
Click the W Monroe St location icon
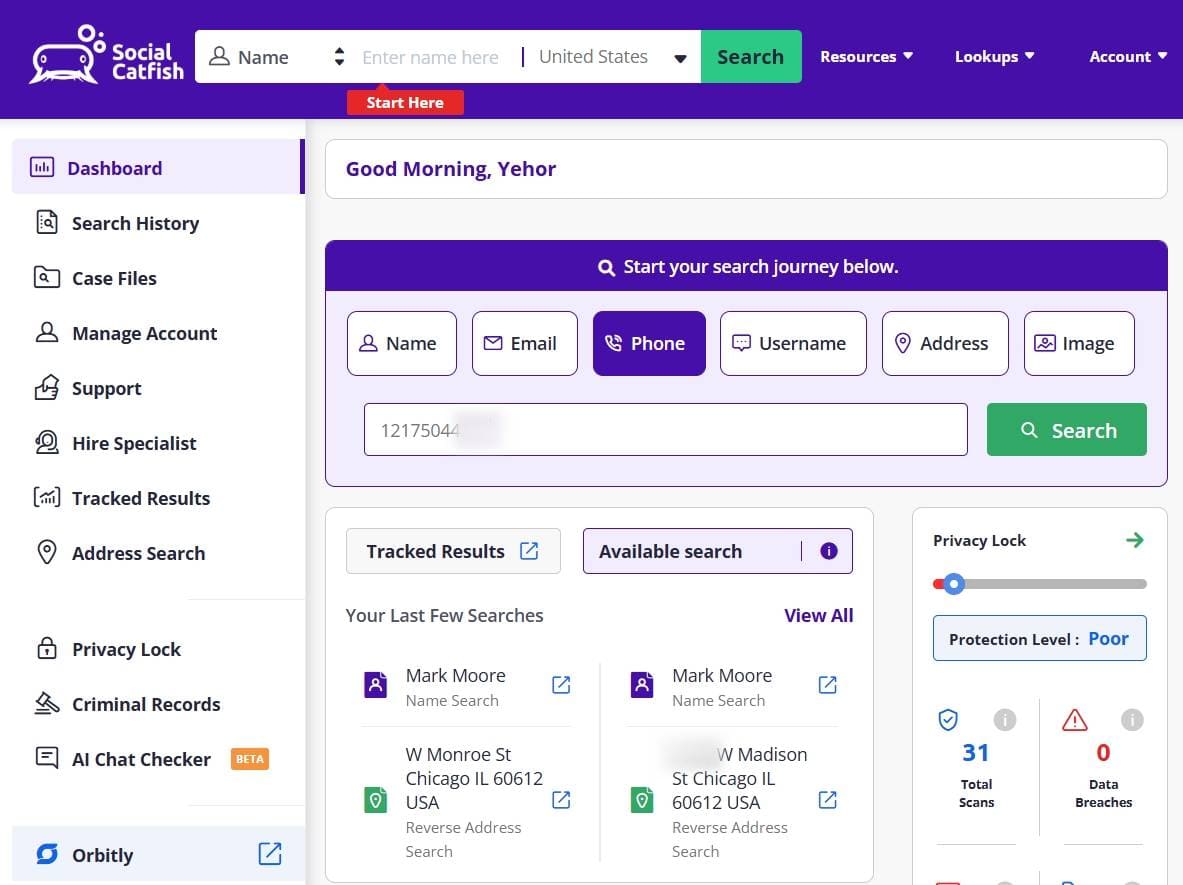coord(375,800)
